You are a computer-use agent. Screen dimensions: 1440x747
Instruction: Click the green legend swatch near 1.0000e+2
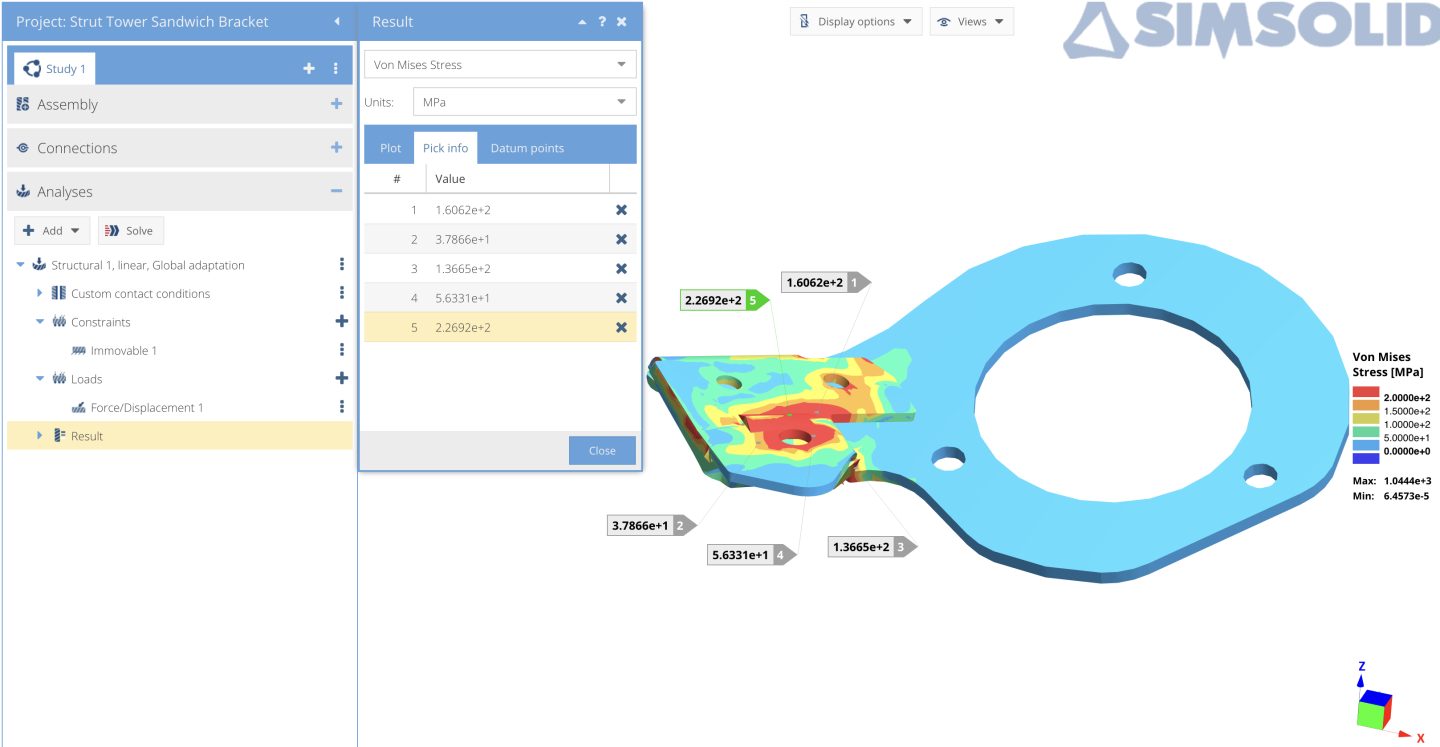click(1365, 431)
